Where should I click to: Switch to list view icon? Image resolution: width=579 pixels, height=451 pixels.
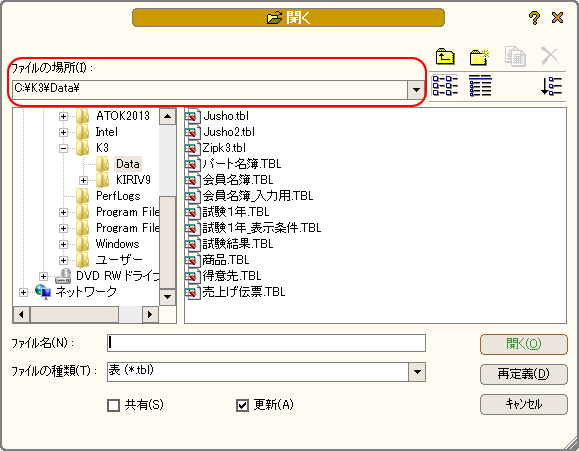tap(445, 85)
